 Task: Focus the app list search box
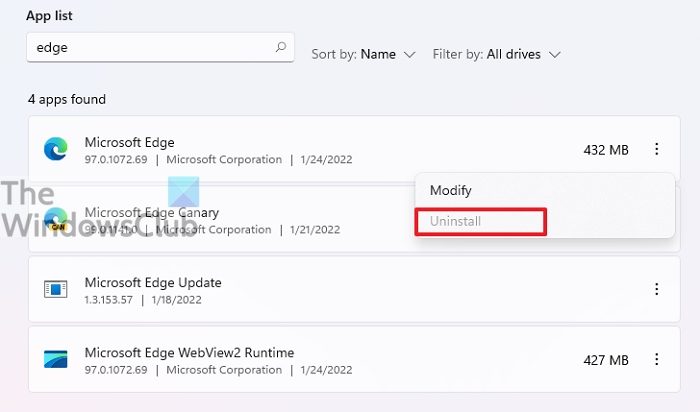tap(150, 47)
